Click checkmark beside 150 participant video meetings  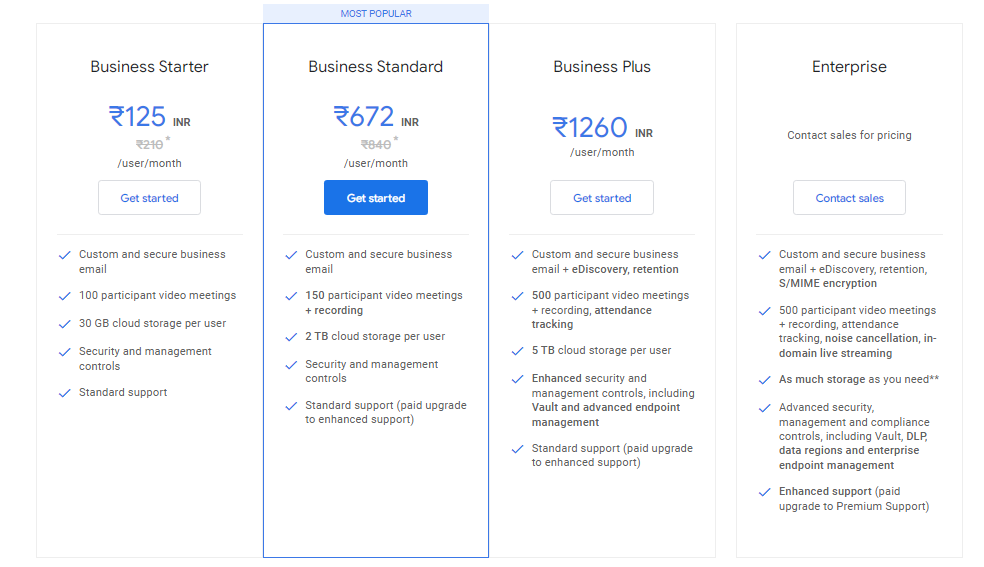291,296
